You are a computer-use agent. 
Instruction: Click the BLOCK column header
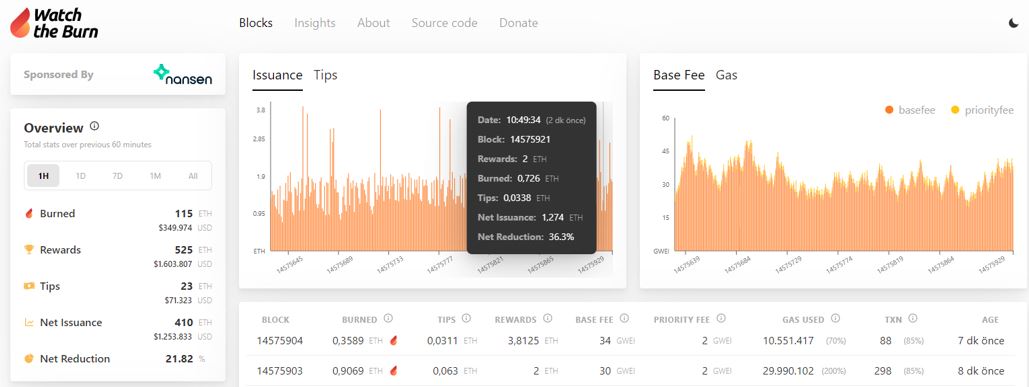click(x=275, y=320)
